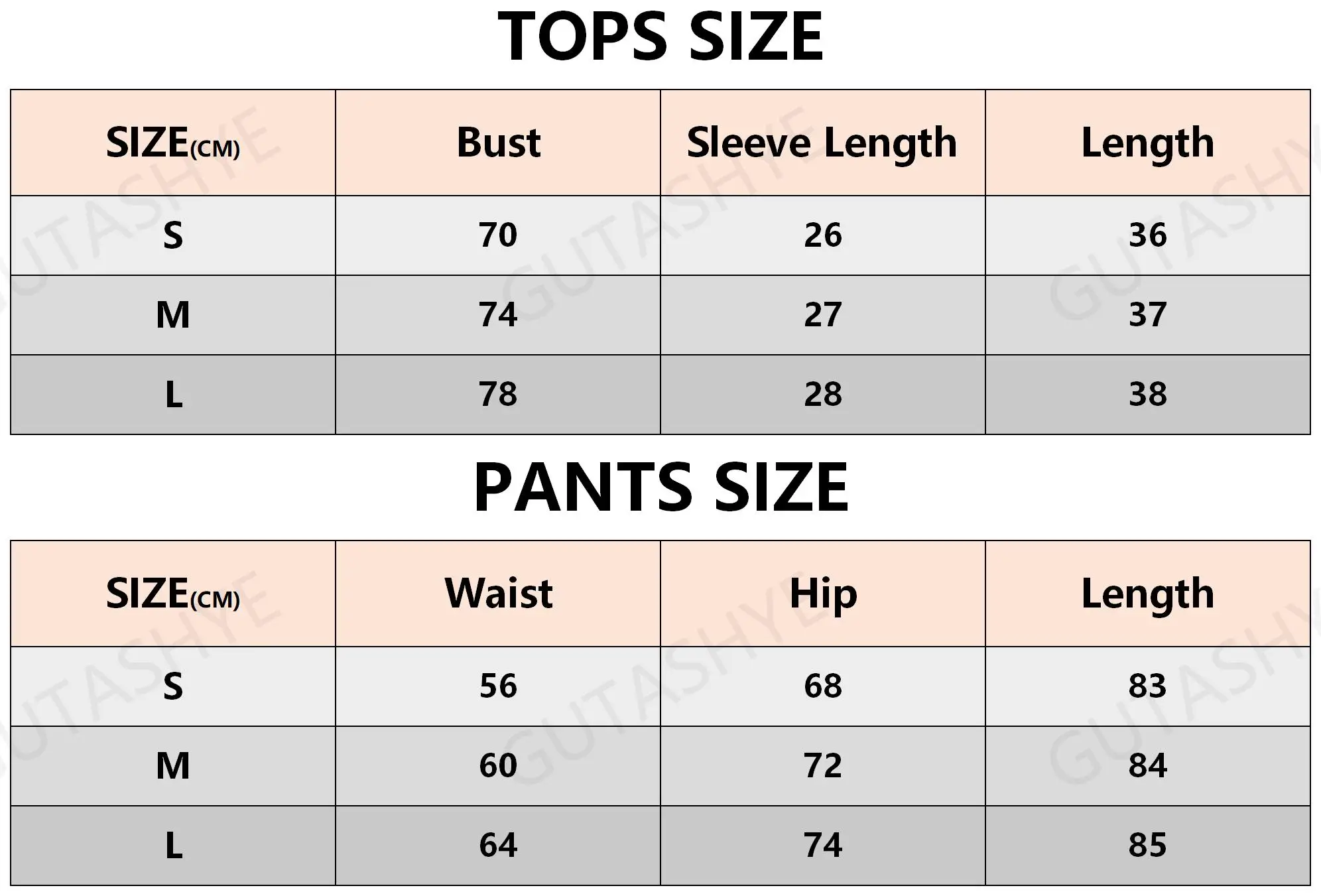Click bust value 78 for size L

[x=498, y=395]
